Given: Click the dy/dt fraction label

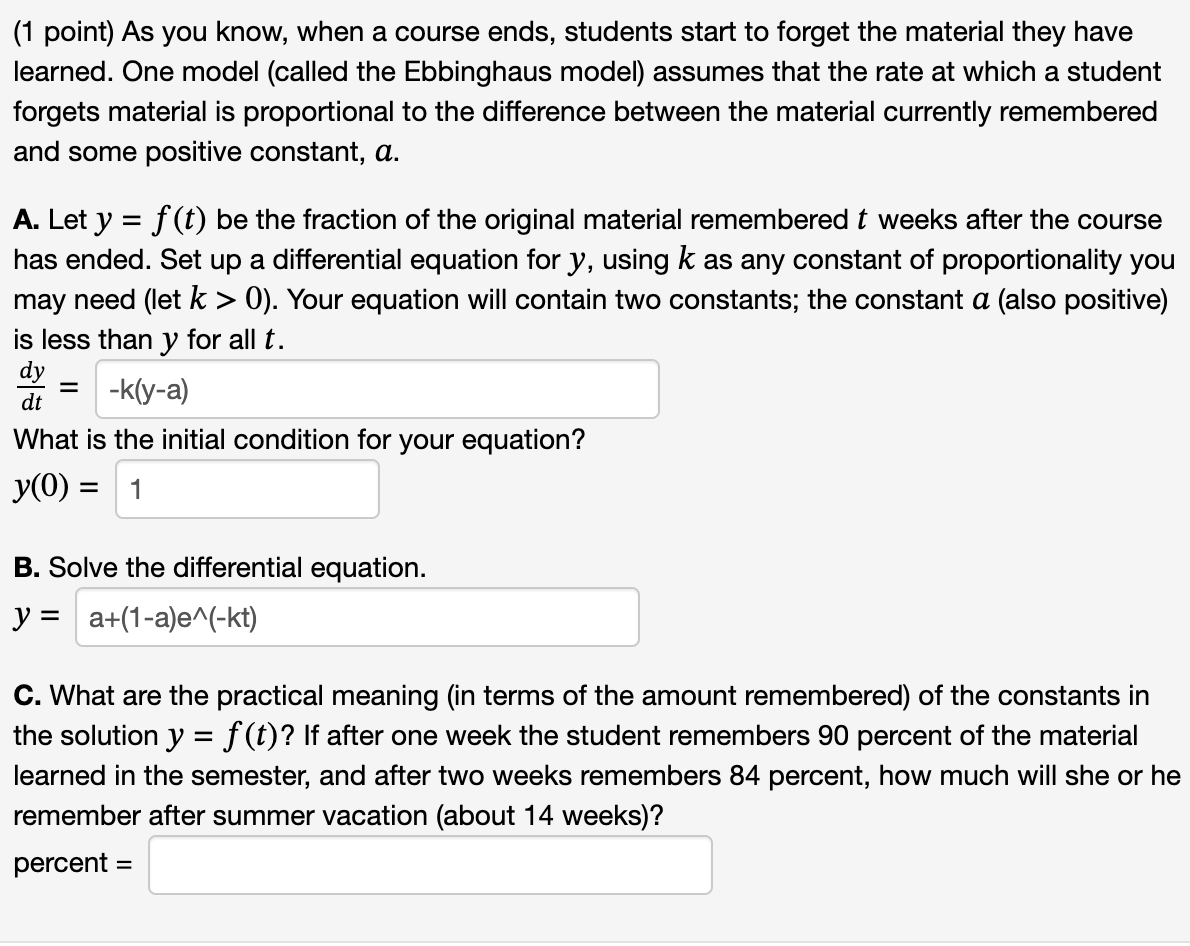Looking at the screenshot, I should (31, 387).
